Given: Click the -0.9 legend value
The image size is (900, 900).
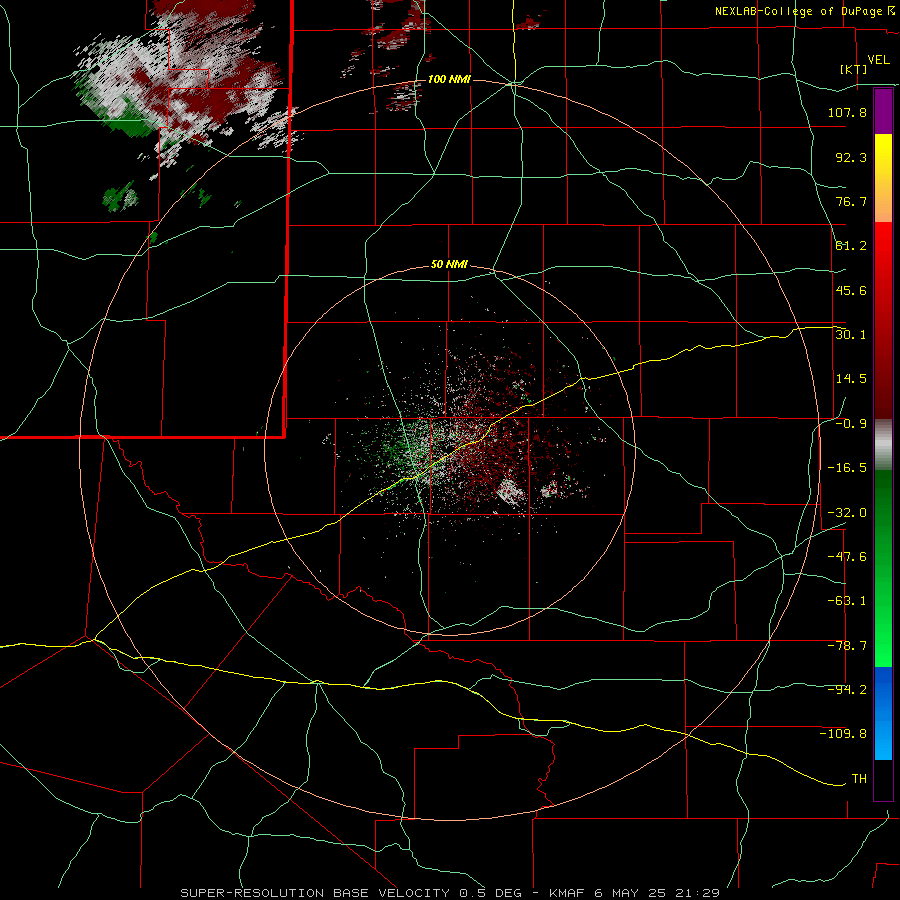Looking at the screenshot, I should (851, 424).
